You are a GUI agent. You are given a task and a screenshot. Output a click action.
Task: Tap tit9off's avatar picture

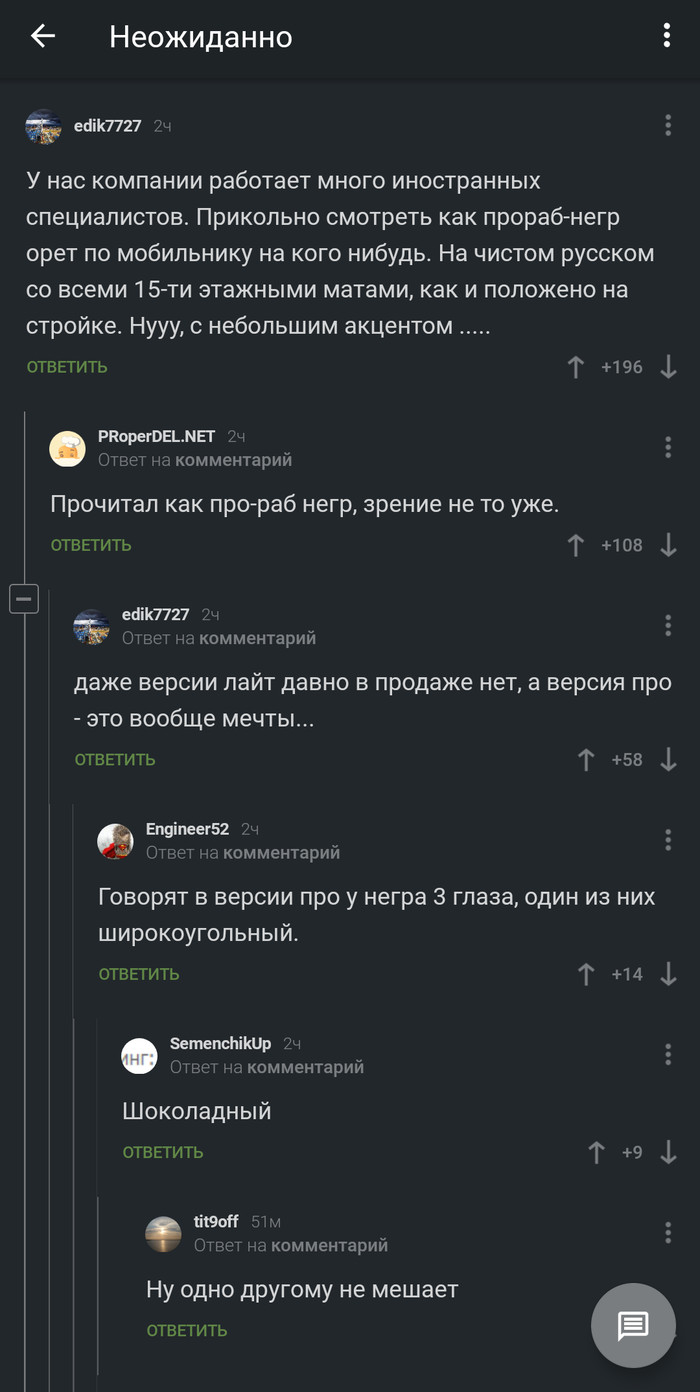(163, 1234)
